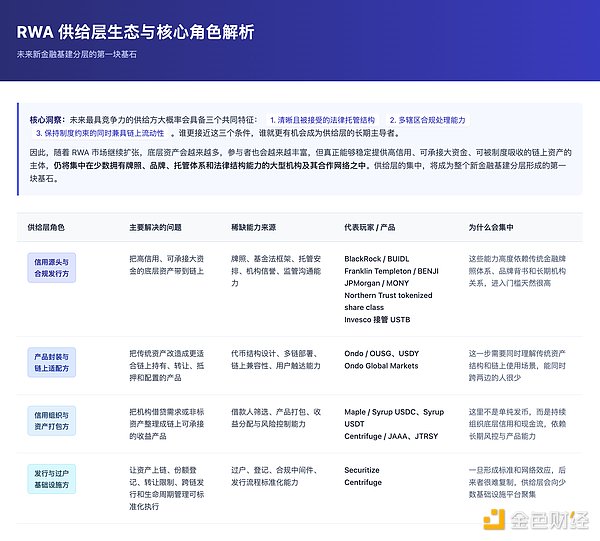Screen dimensions: 600x541
Task: Open the Franklin Templeton / BENJI entry
Action: (392, 270)
